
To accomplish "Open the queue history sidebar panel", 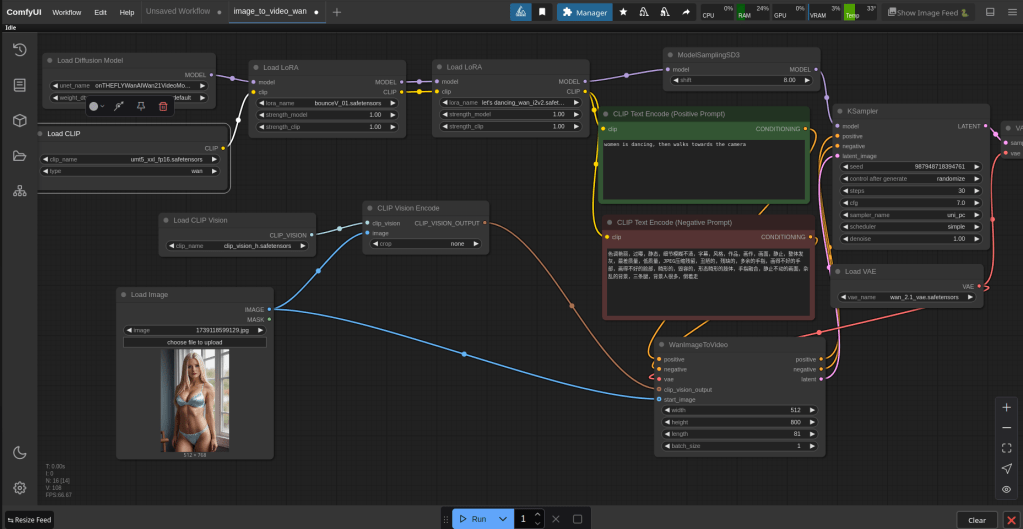I will (x=19, y=50).
